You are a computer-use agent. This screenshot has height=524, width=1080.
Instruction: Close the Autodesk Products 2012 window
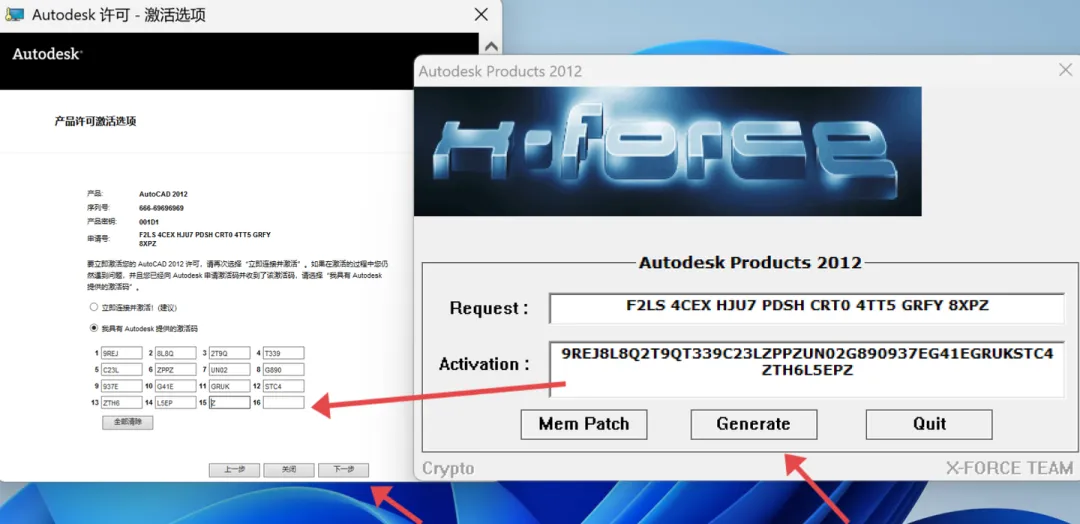[x=1065, y=70]
